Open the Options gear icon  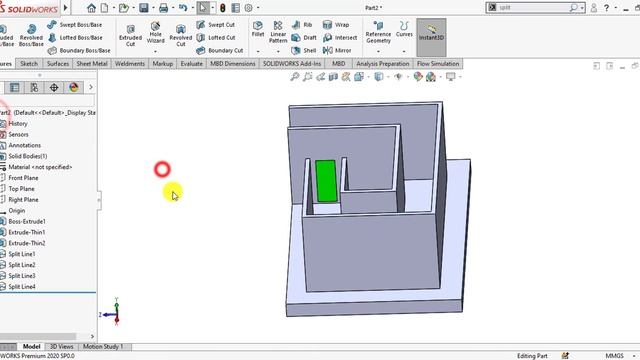click(248, 8)
